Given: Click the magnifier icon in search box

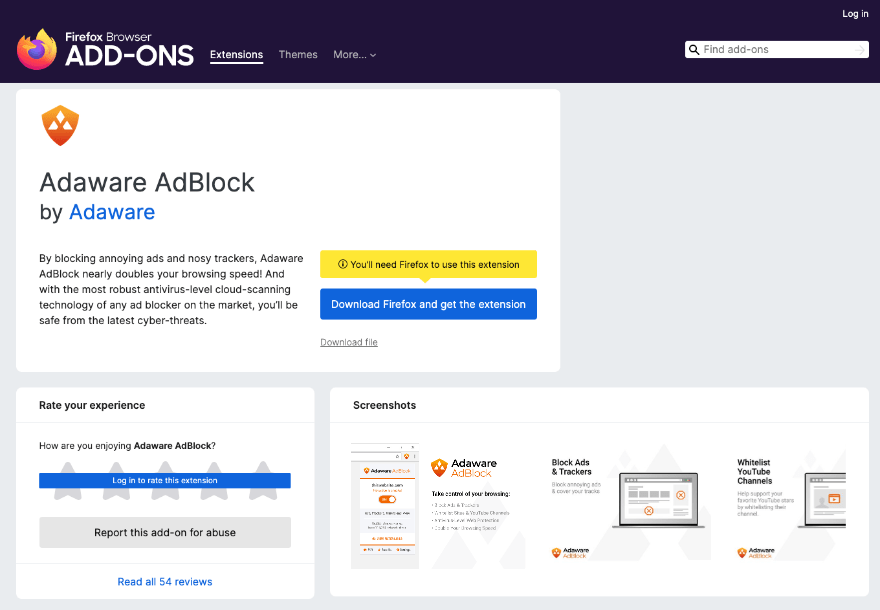Looking at the screenshot, I should [x=694, y=50].
